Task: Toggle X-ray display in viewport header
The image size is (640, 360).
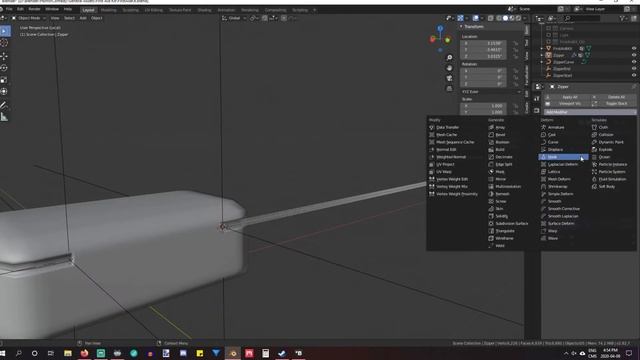Action: click(x=490, y=18)
